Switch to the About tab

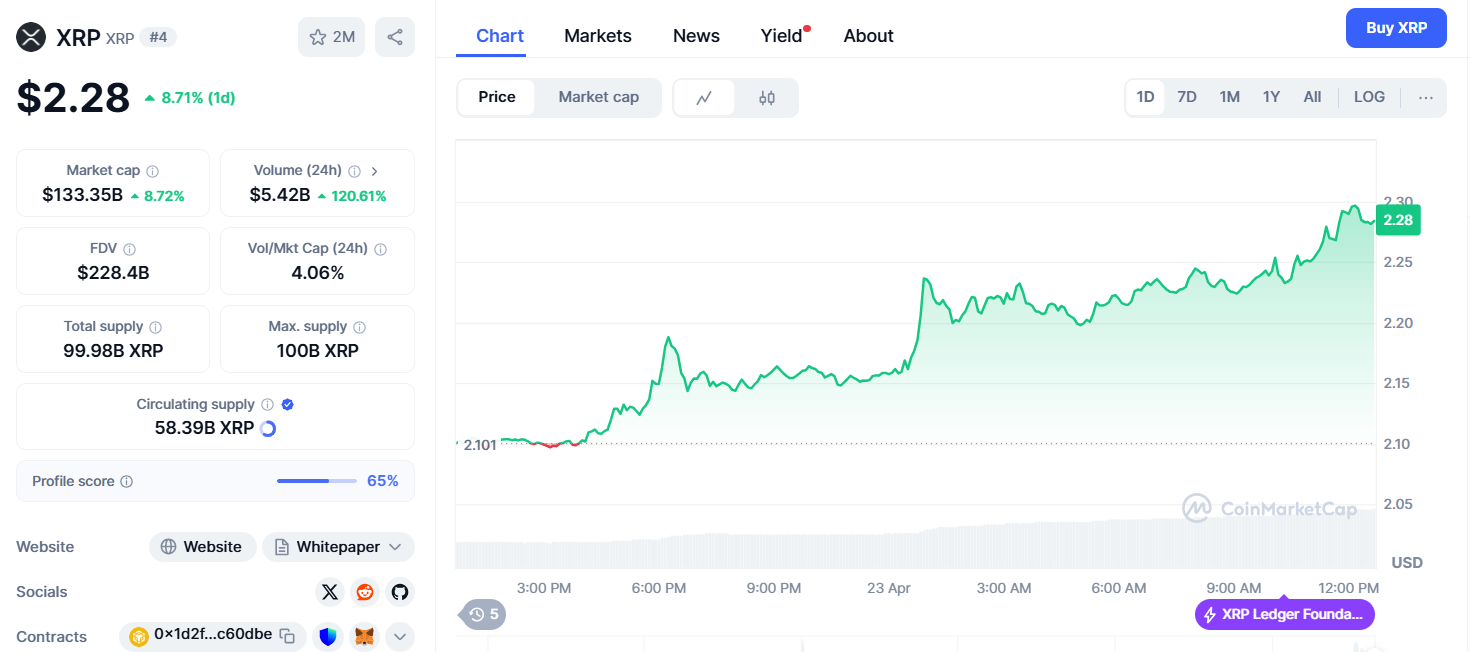pyautogui.click(x=868, y=36)
